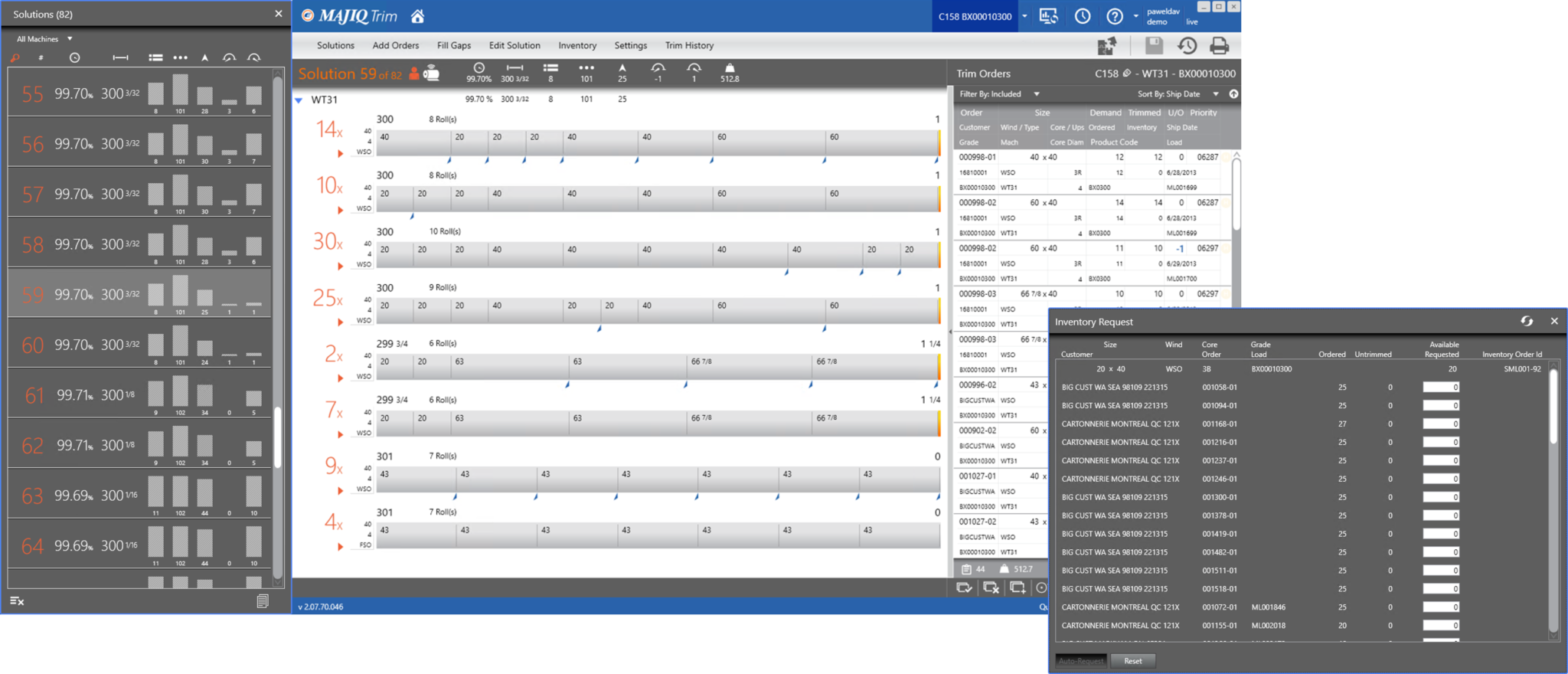Open the Add Orders menu
The width and height of the screenshot is (1568, 674).
click(x=395, y=45)
